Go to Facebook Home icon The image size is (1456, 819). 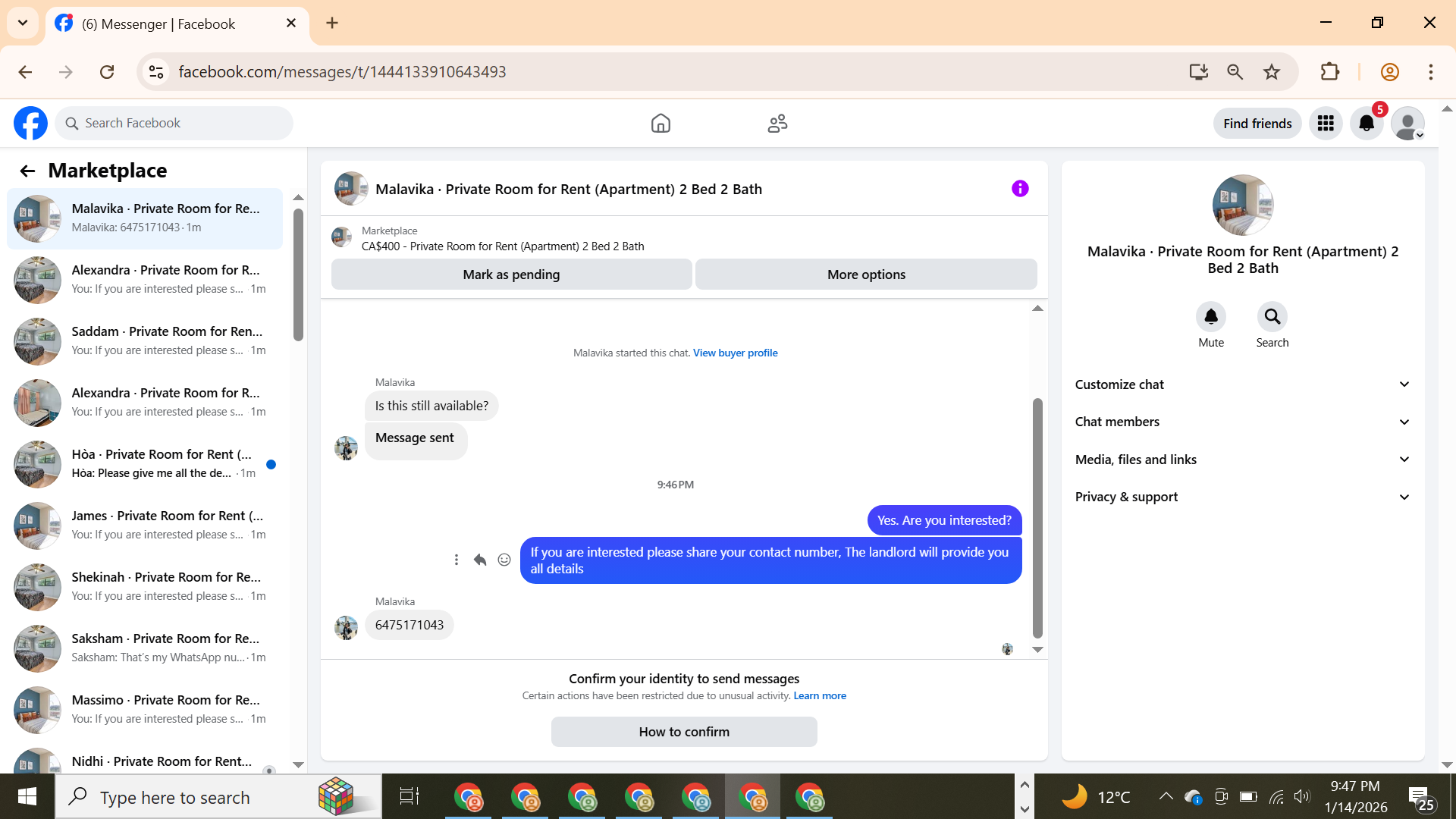(x=661, y=124)
